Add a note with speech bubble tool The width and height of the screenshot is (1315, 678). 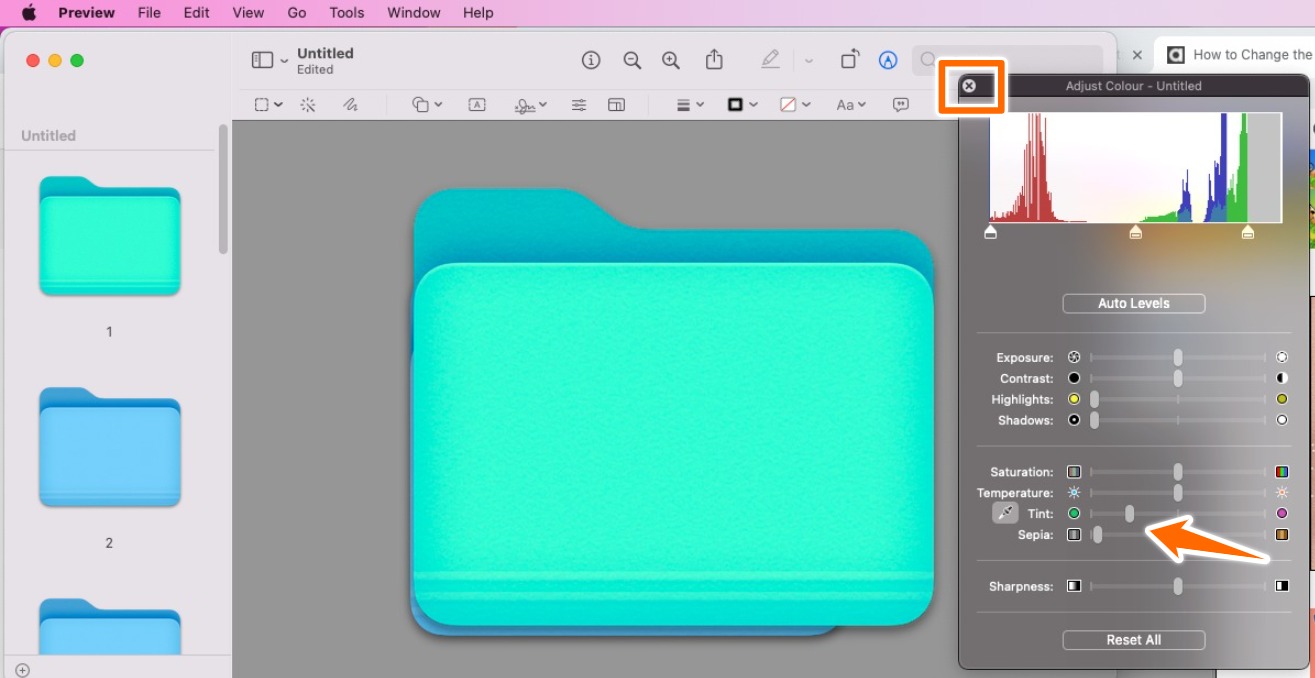coord(901,104)
